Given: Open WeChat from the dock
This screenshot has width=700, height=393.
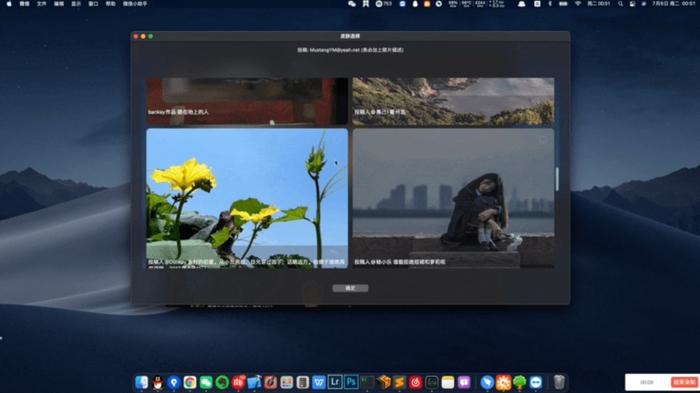Looking at the screenshot, I should (x=206, y=382).
